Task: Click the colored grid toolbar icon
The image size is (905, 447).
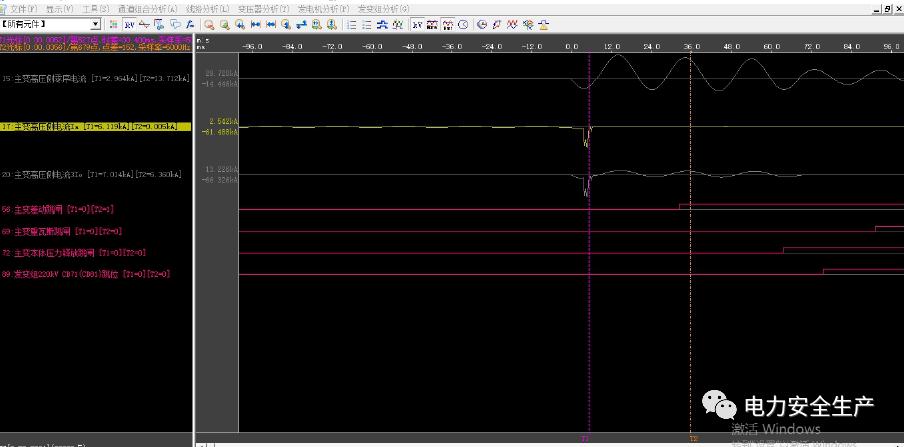Action: [114, 24]
